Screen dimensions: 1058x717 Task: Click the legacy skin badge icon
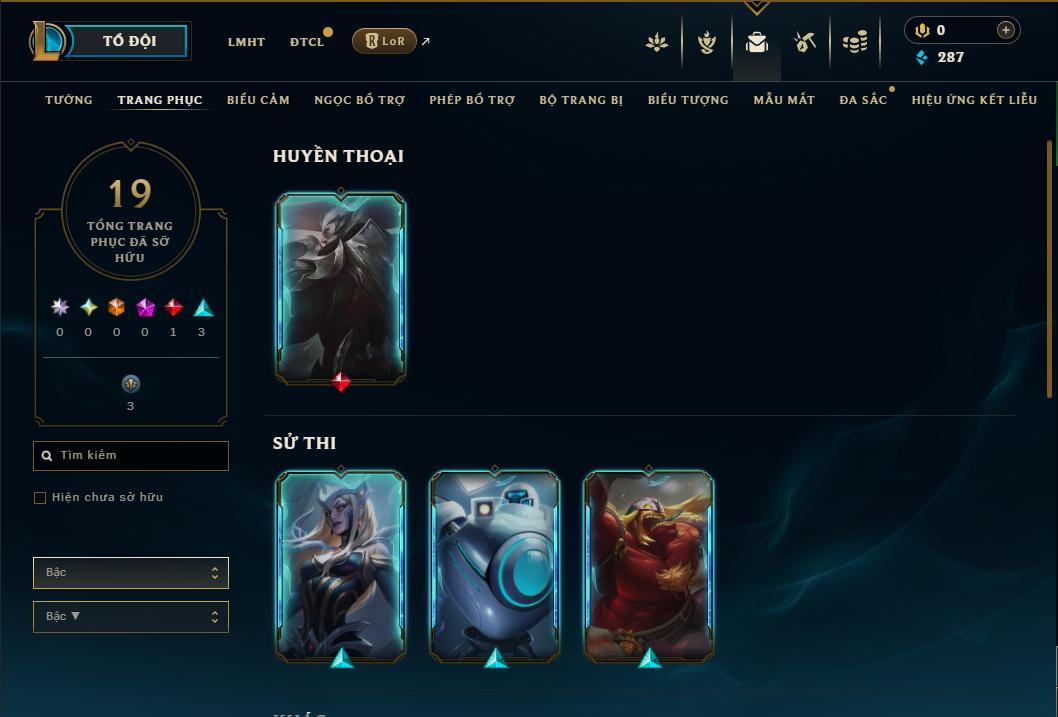click(130, 384)
